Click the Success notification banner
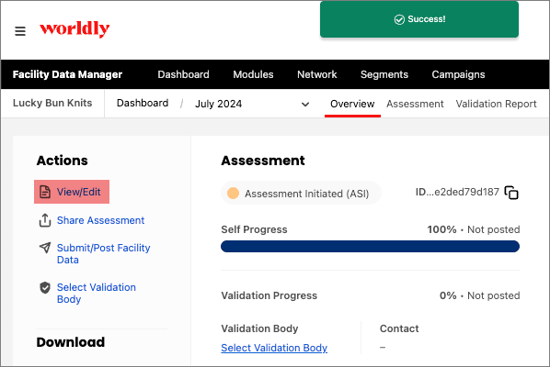 tap(419, 19)
